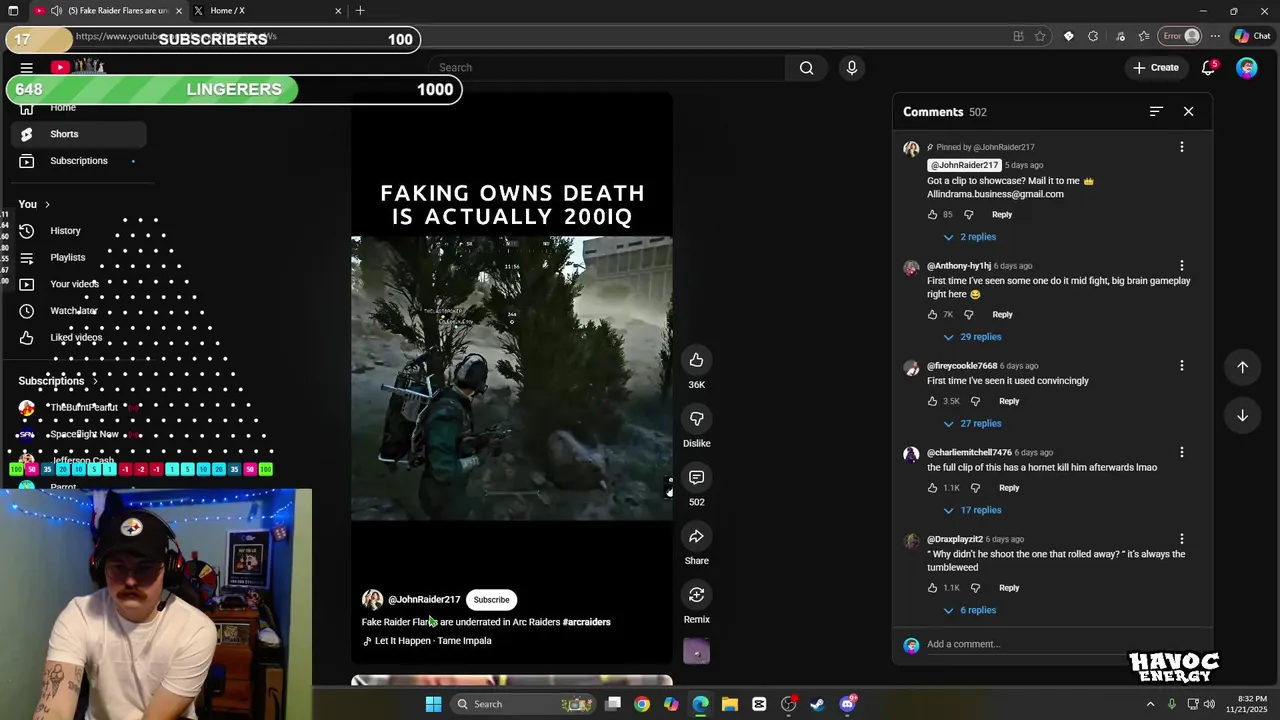Open the Edge three-dot settings menu
The height and width of the screenshot is (720, 1280).
pos(1217,36)
